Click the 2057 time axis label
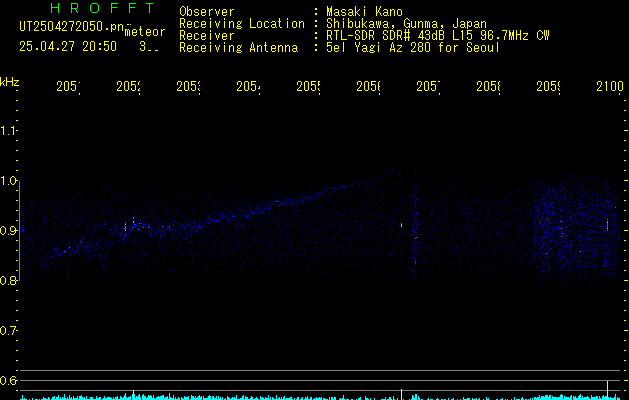629x400 pixels. click(428, 86)
